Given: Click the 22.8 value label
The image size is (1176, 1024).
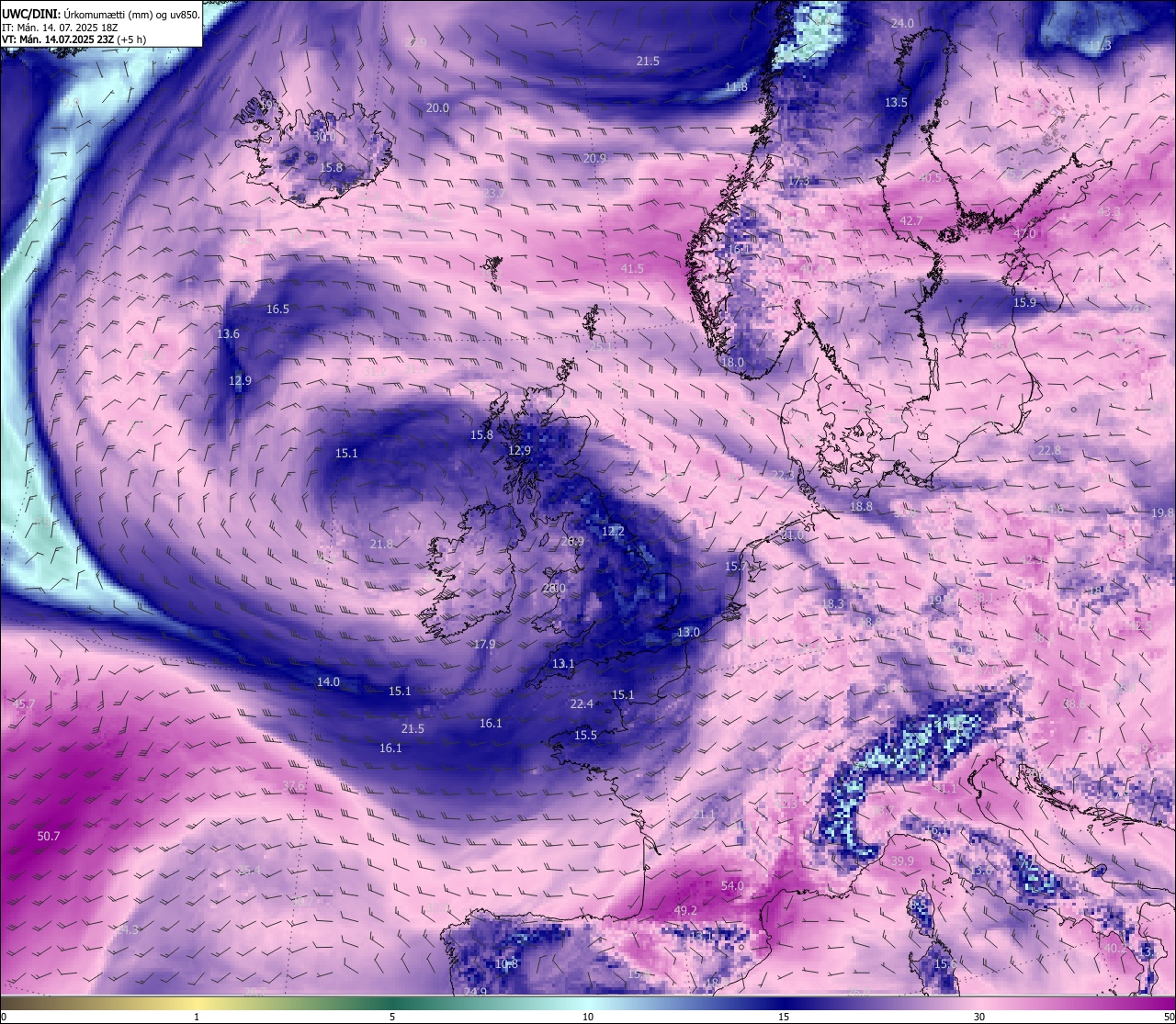Looking at the screenshot, I should click(1049, 450).
